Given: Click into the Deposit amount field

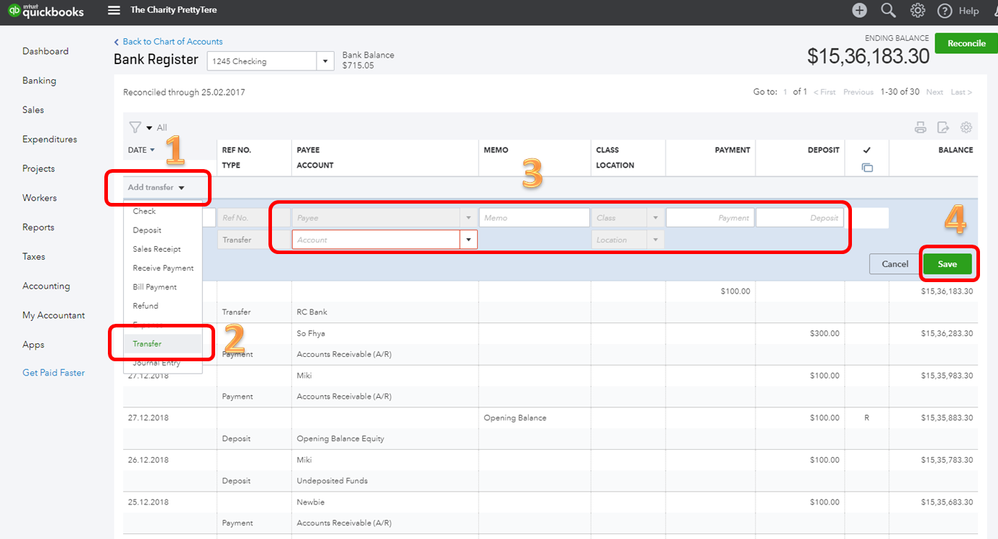Looking at the screenshot, I should pos(800,218).
